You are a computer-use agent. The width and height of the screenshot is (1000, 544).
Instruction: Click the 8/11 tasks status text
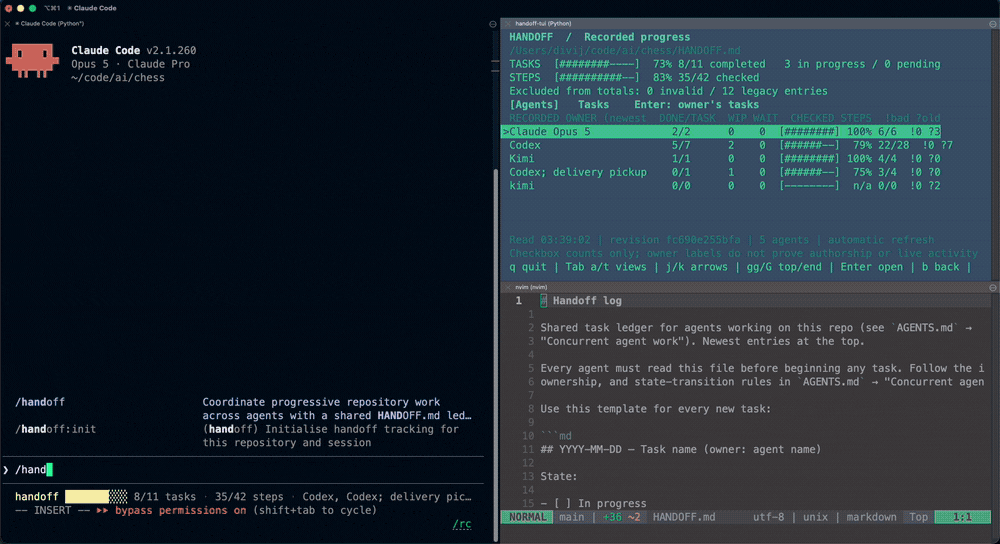165,497
